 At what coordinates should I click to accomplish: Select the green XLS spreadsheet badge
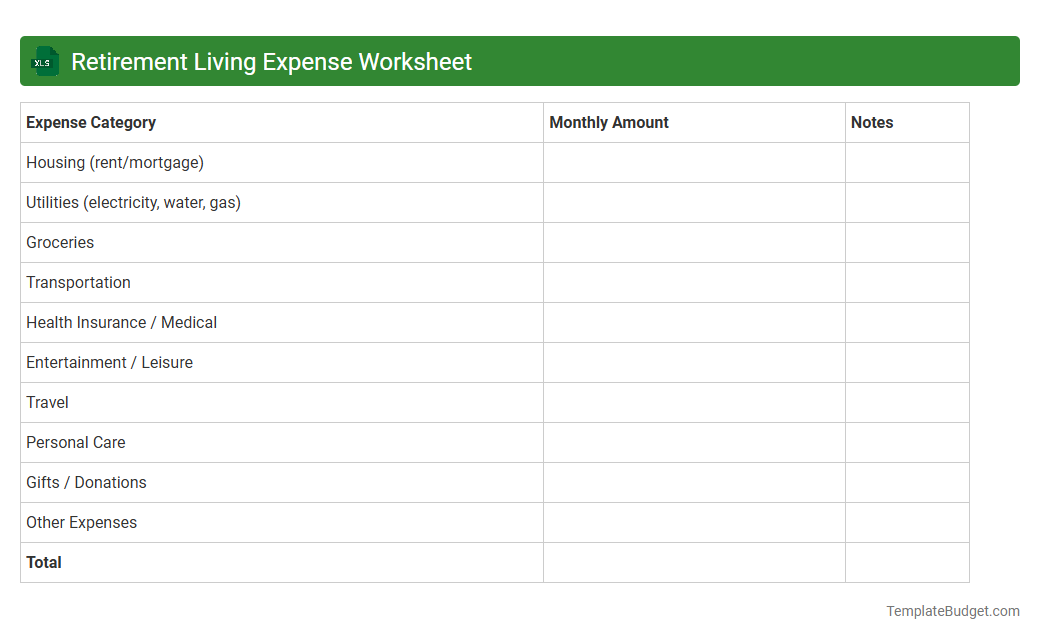point(44,61)
